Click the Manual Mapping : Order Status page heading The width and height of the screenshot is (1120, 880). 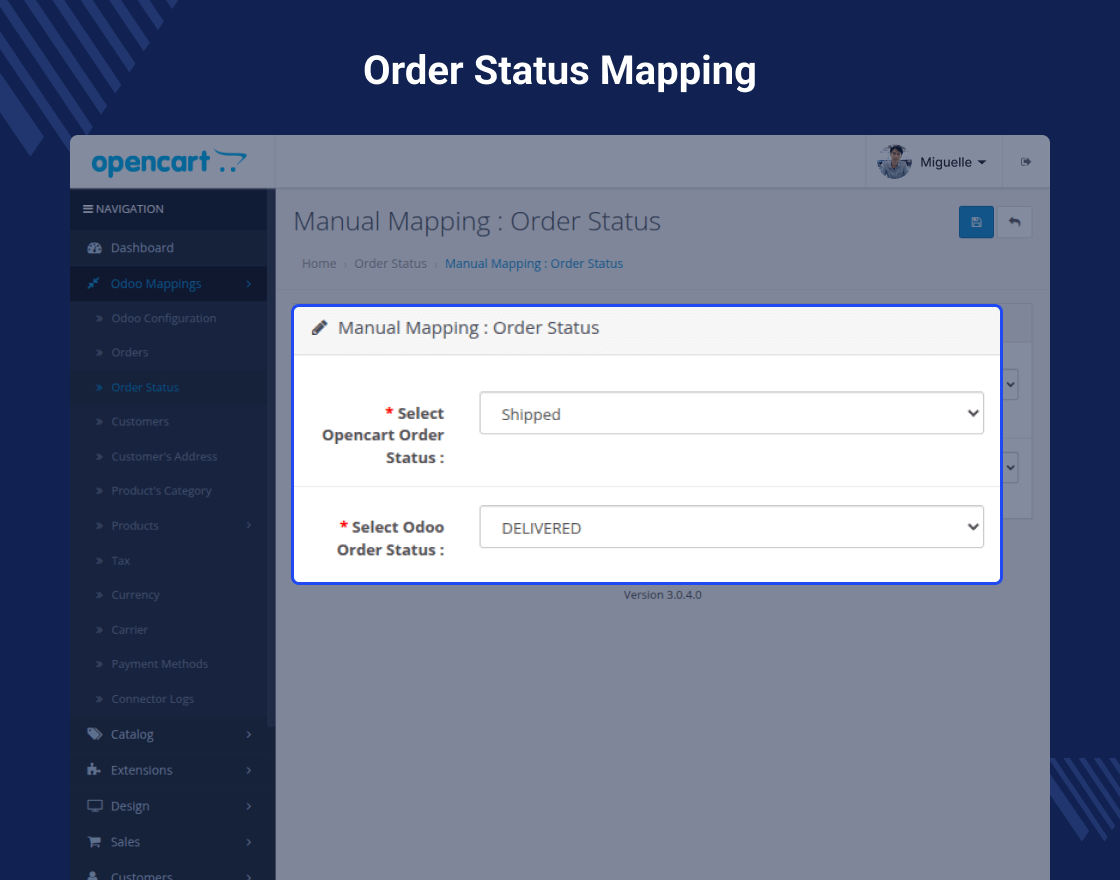coord(476,221)
